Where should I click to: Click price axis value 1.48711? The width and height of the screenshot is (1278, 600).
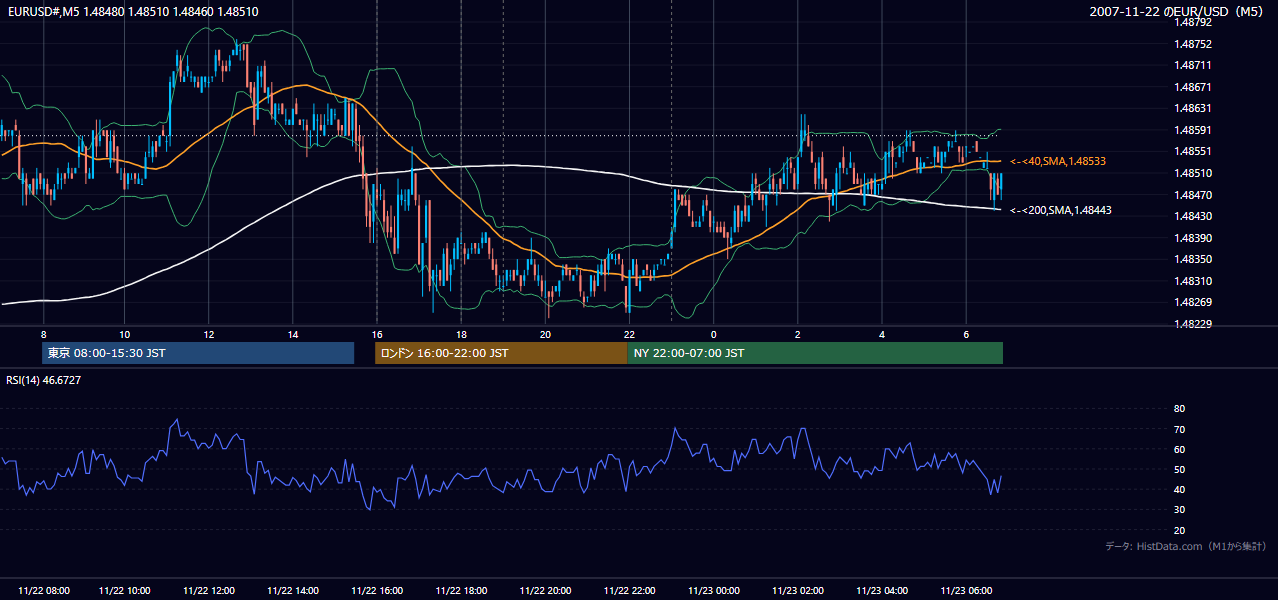click(x=1193, y=65)
